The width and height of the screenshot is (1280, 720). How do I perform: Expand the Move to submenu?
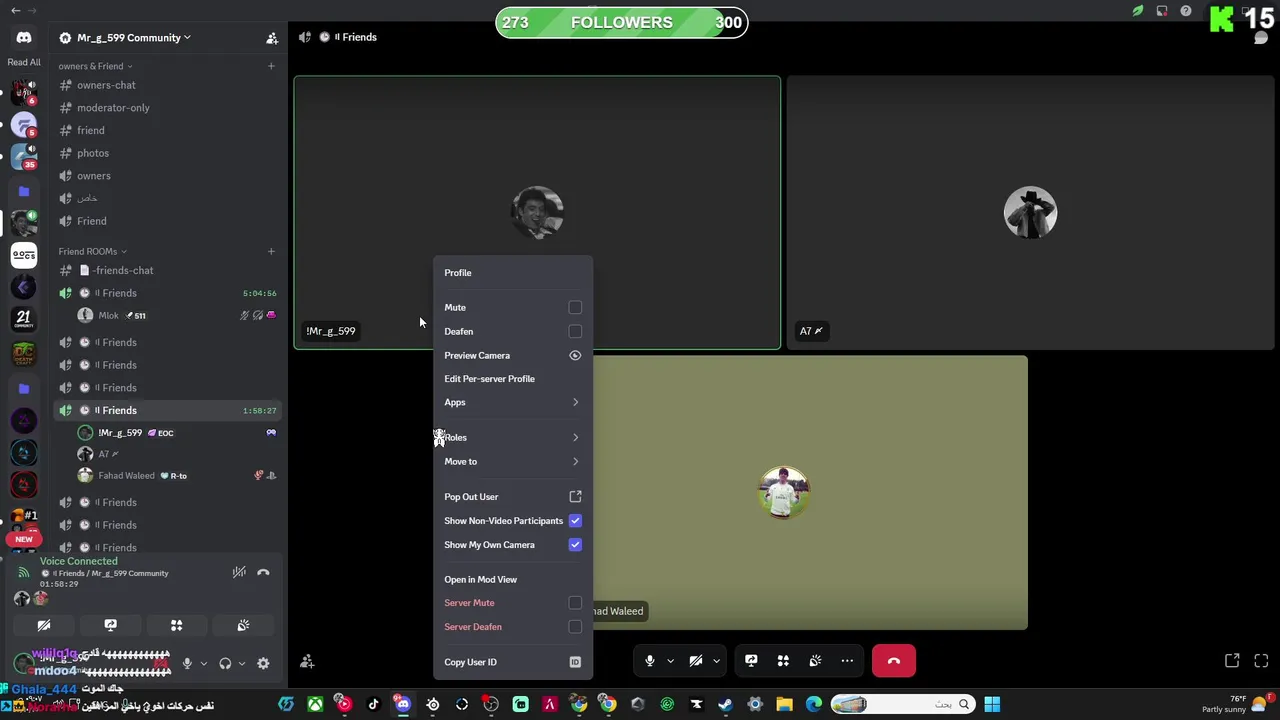pos(513,461)
